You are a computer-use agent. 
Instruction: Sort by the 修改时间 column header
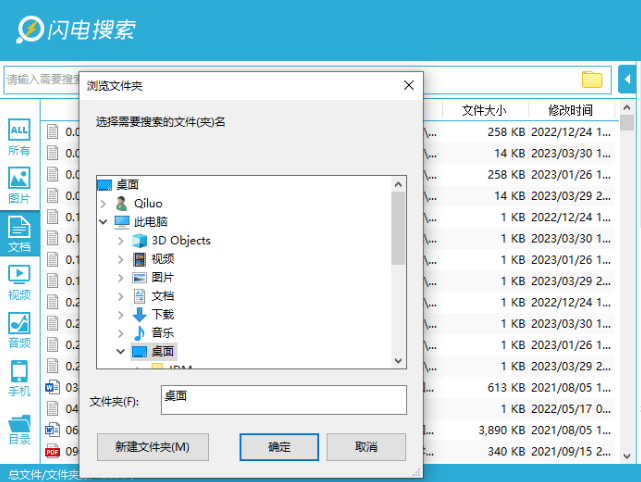click(571, 110)
